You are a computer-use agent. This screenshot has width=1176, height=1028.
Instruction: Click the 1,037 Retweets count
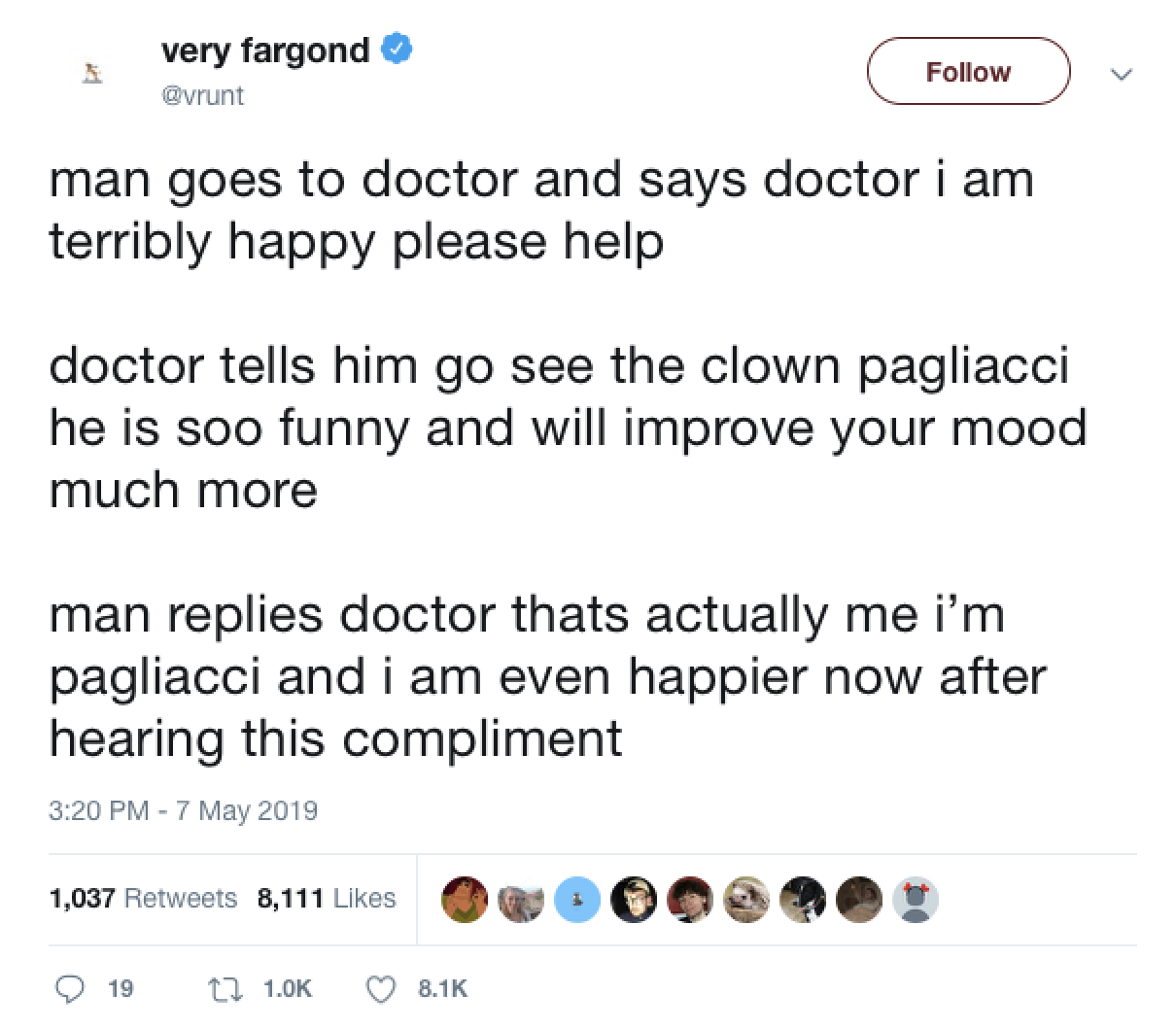pos(142,898)
